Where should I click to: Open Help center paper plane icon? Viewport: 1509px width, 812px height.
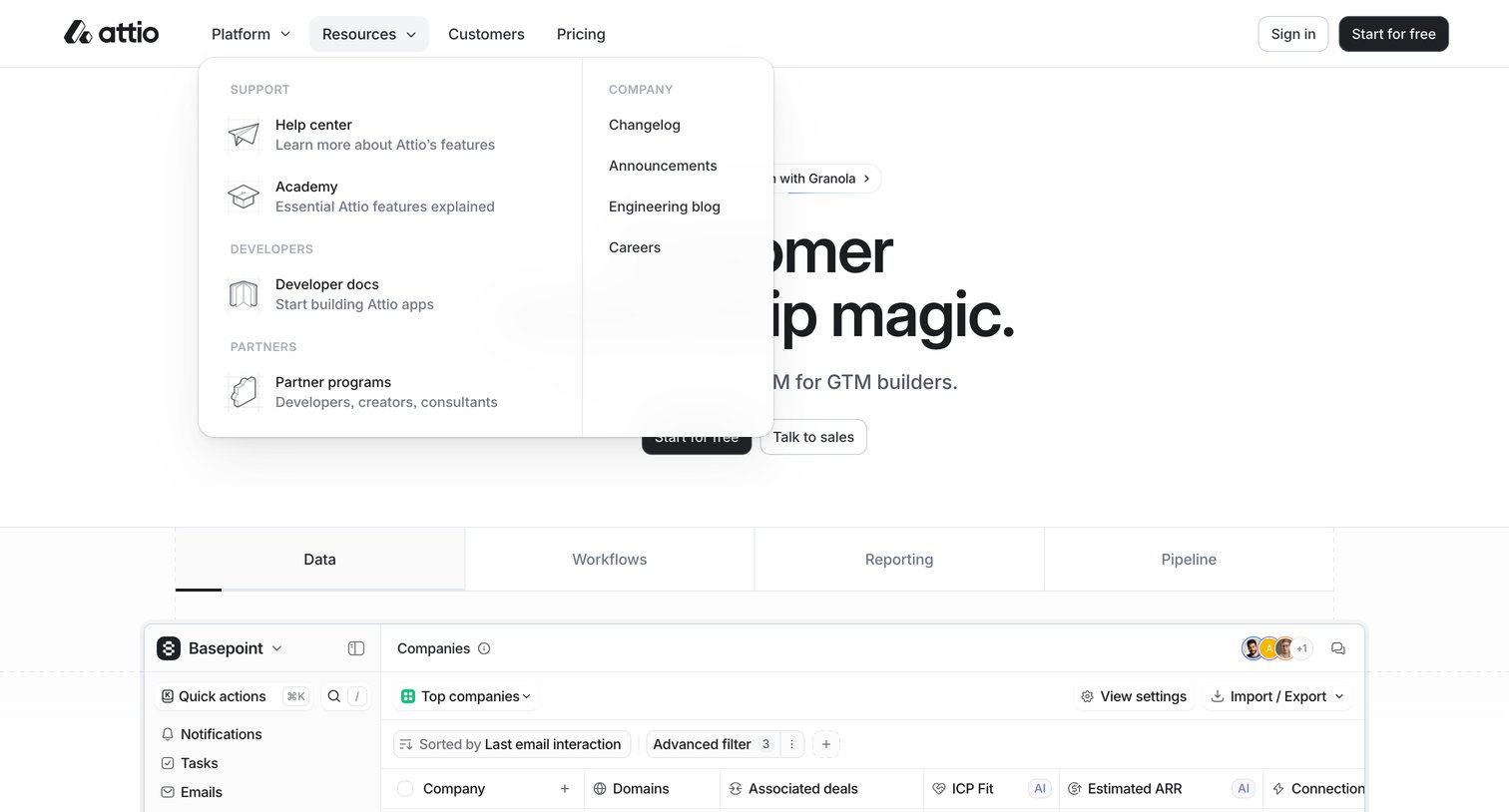[x=244, y=135]
